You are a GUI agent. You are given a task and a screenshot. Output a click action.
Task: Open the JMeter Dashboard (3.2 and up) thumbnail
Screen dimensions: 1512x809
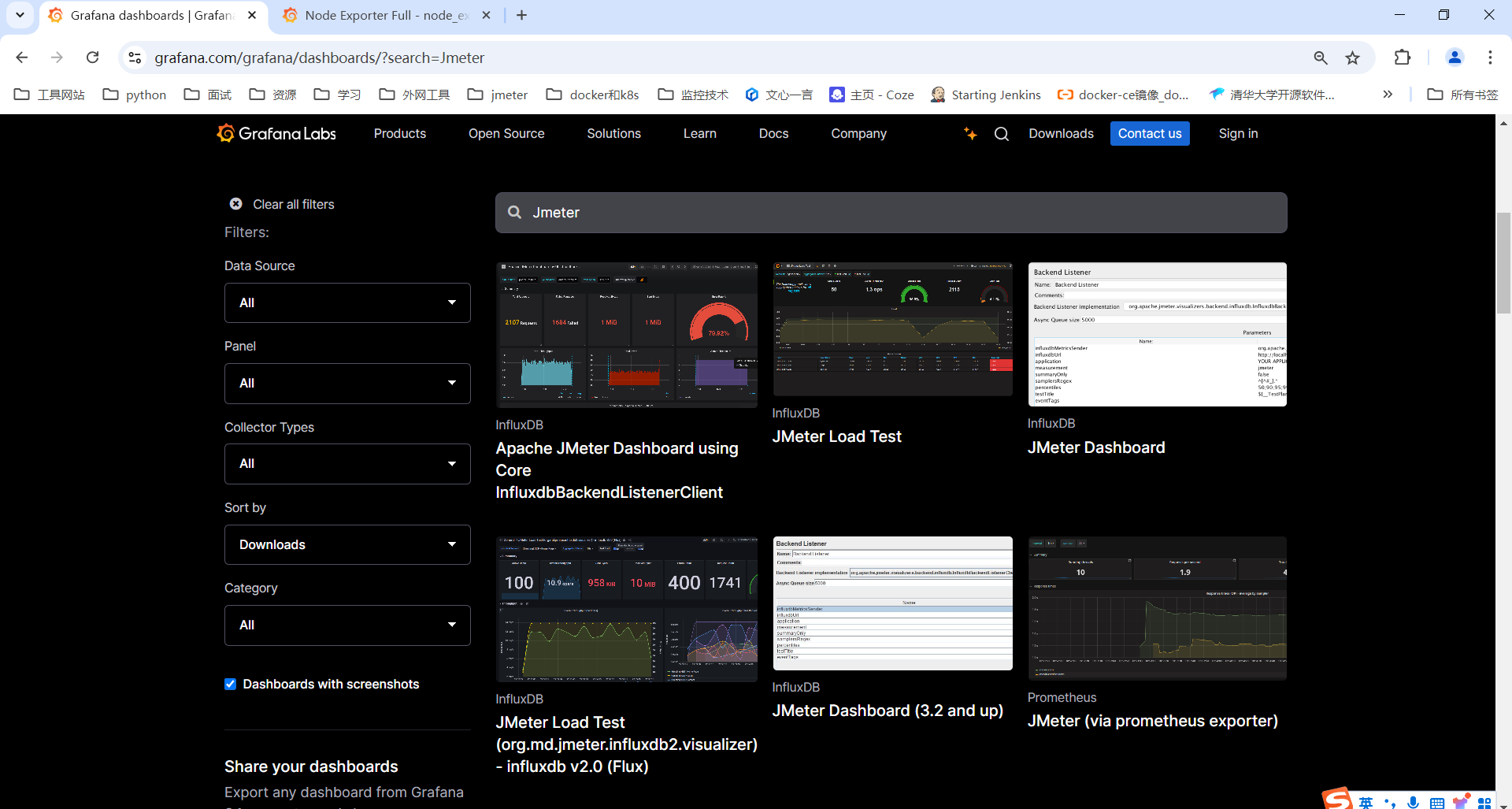tap(893, 603)
